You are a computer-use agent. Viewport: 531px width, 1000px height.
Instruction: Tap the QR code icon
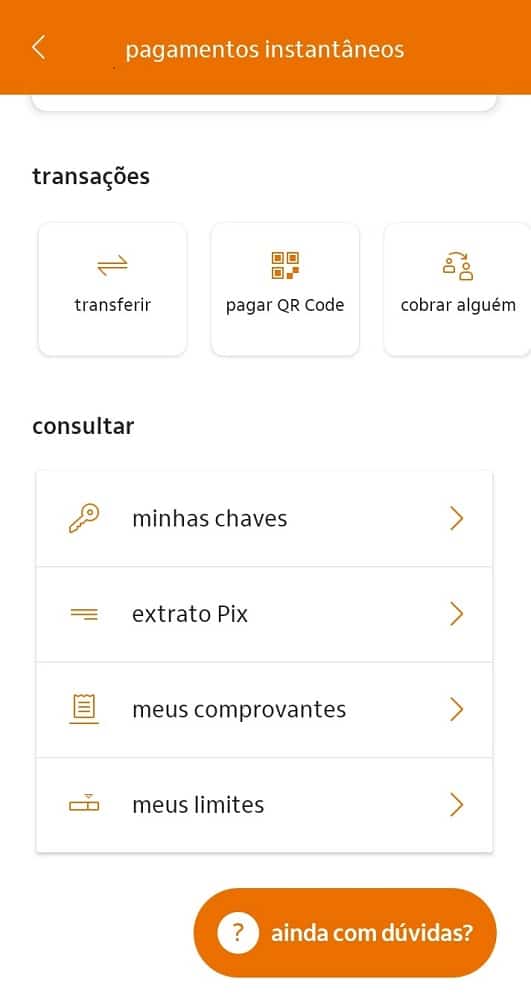pyautogui.click(x=285, y=265)
